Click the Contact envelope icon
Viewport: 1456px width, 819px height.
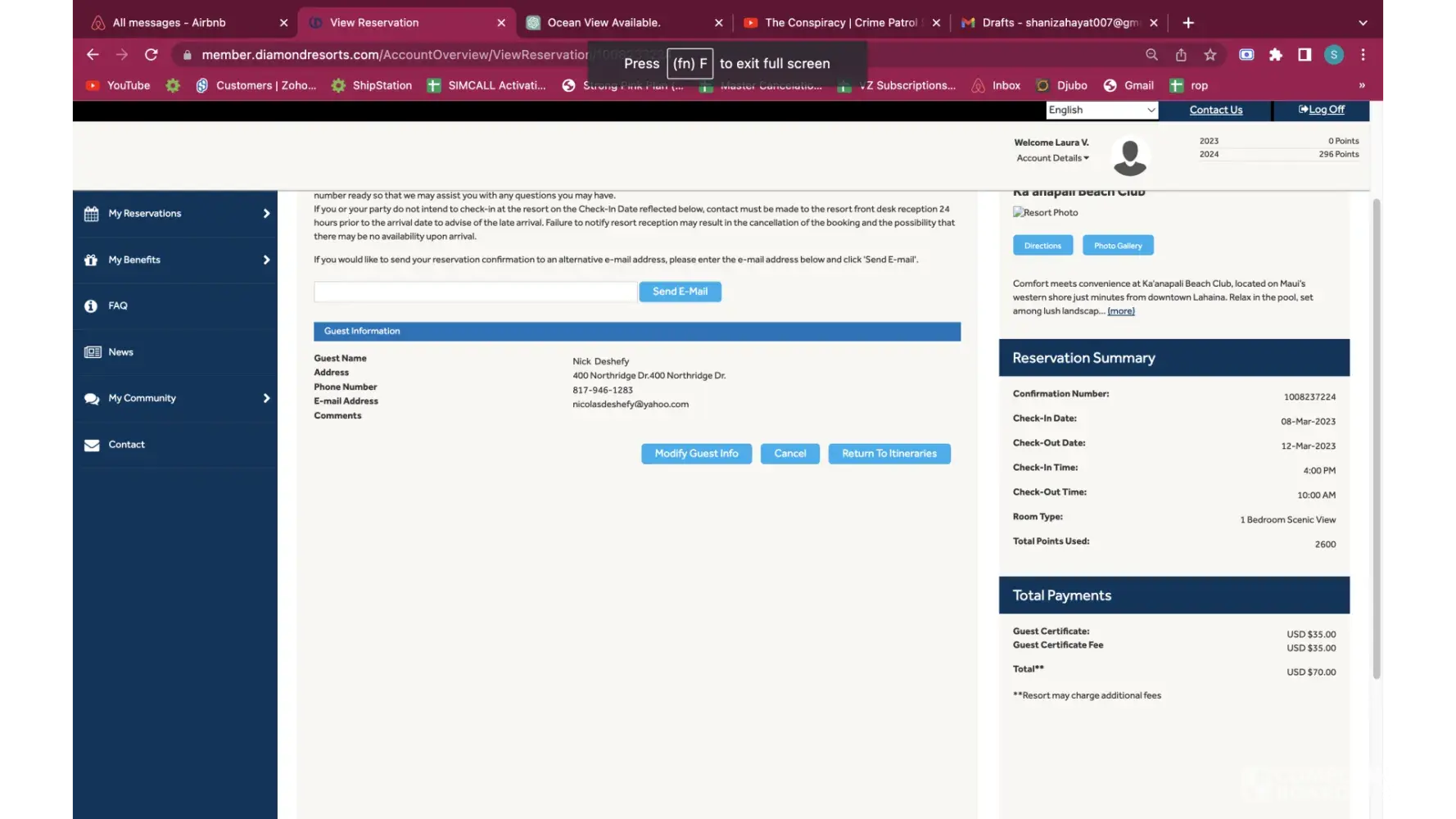click(91, 445)
